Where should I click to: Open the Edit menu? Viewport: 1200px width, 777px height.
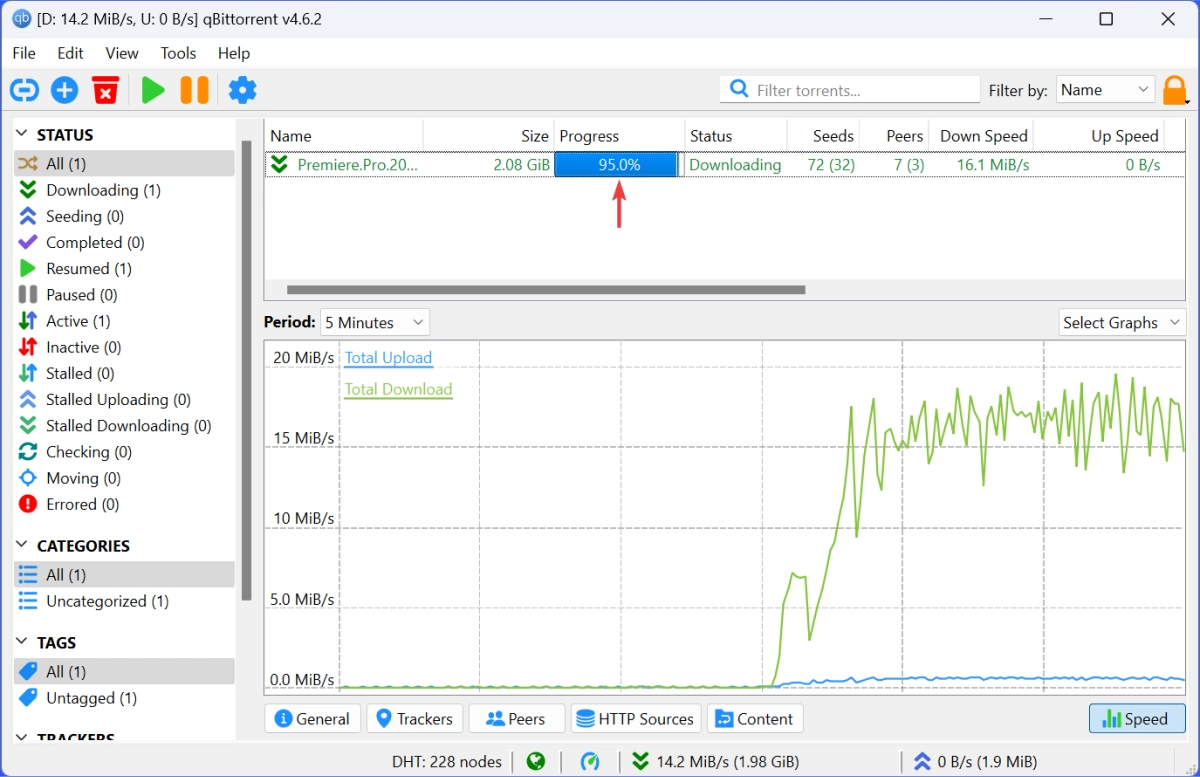70,53
